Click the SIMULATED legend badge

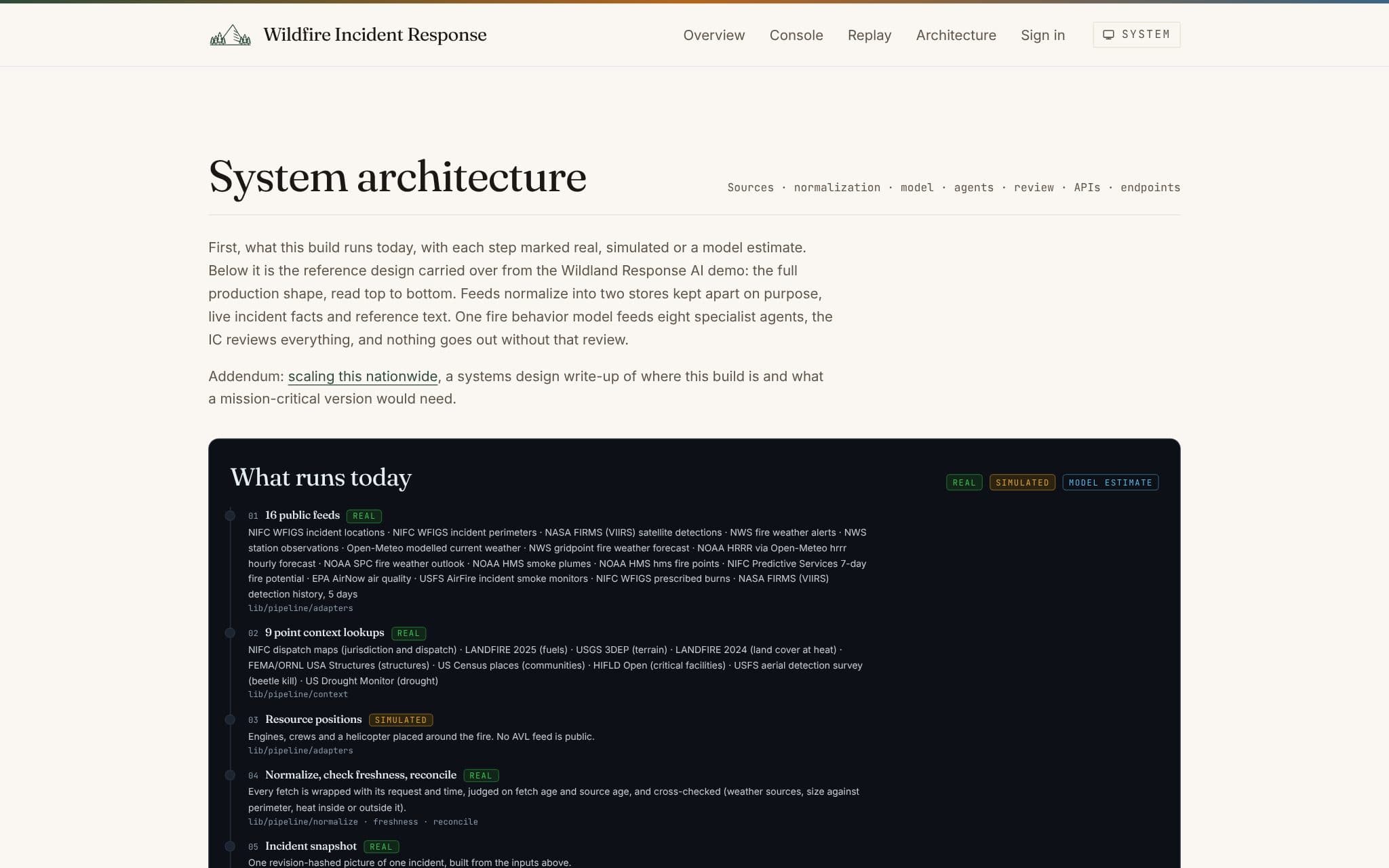(x=1022, y=483)
